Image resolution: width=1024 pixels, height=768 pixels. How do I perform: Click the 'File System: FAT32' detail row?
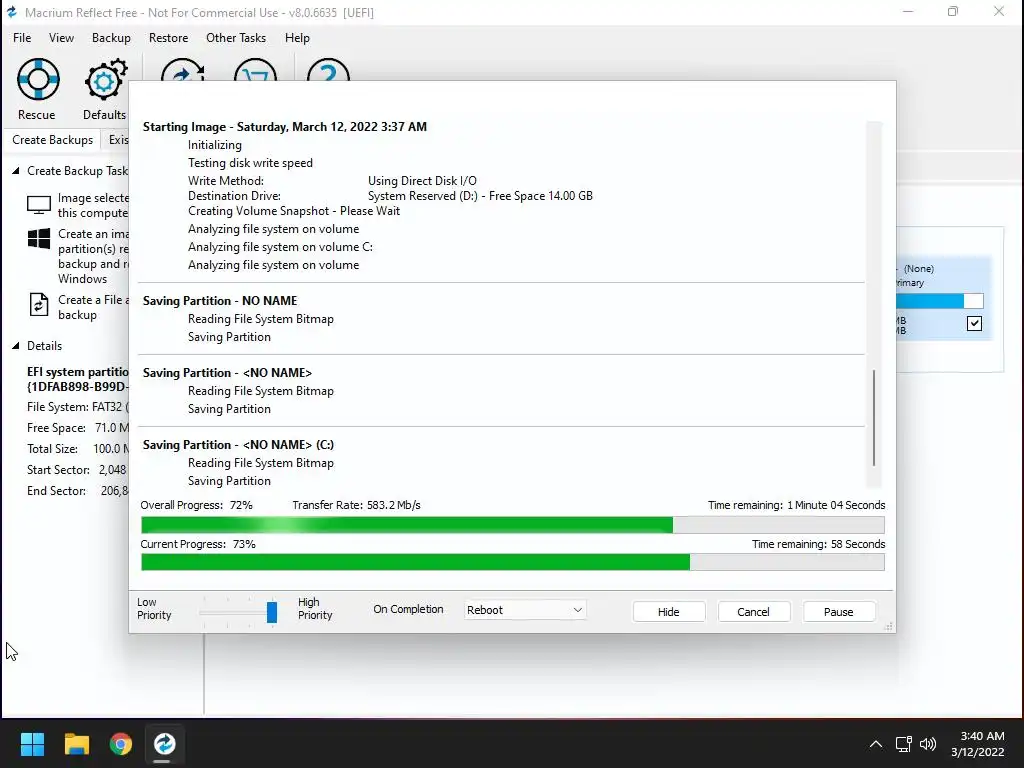[x=78, y=407]
